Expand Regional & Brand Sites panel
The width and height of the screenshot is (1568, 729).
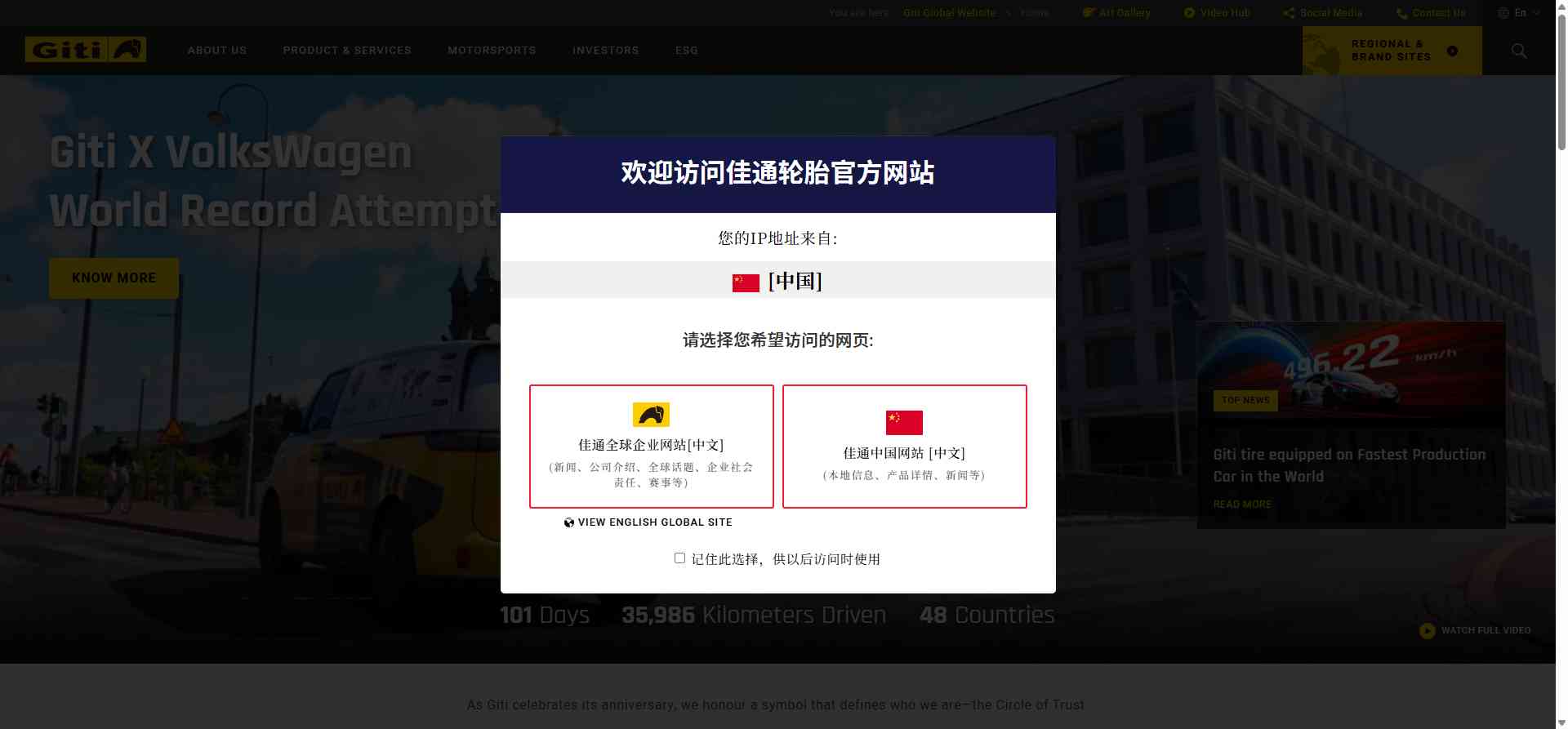(x=1392, y=51)
